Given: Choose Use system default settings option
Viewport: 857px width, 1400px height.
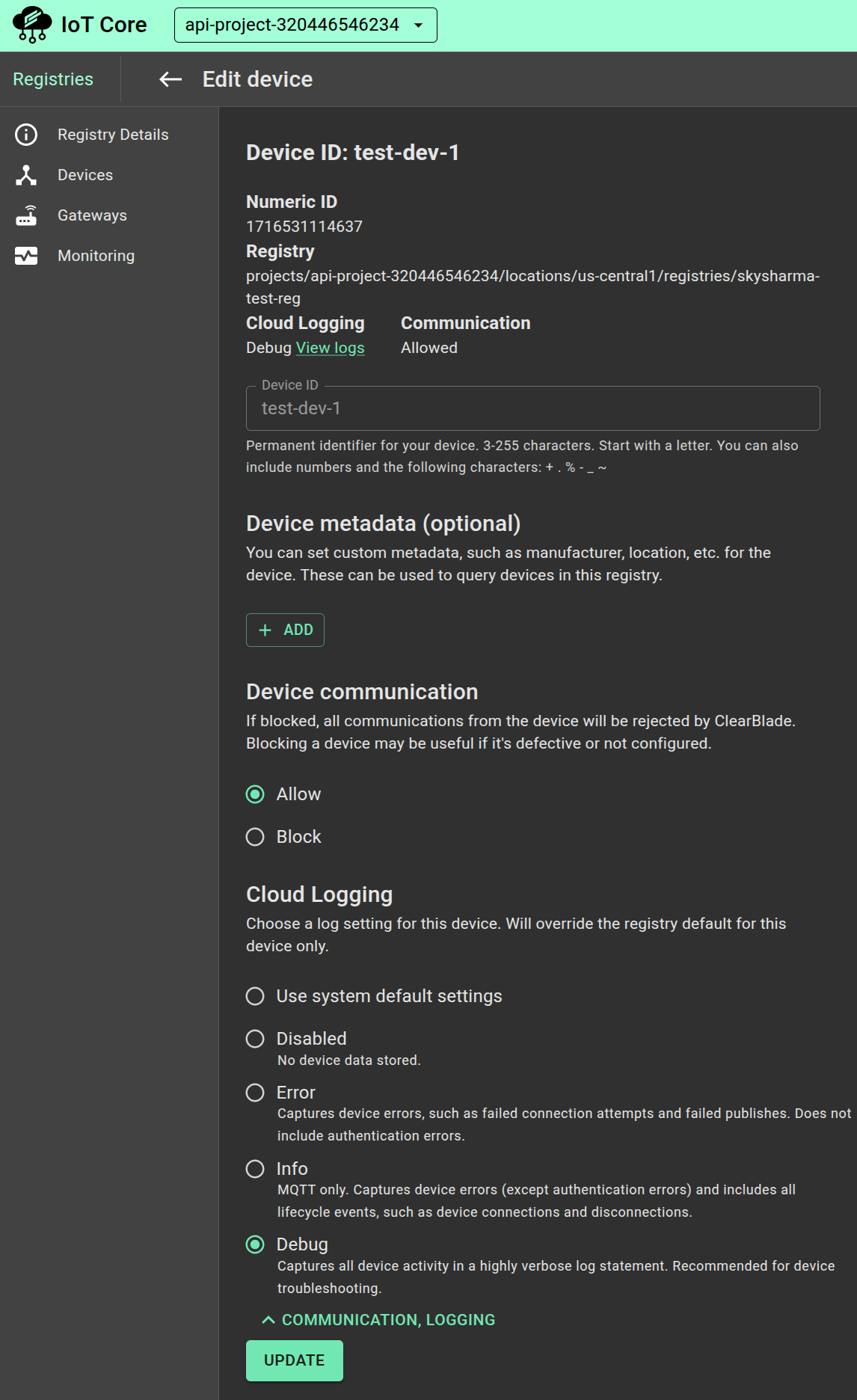Looking at the screenshot, I should [255, 996].
